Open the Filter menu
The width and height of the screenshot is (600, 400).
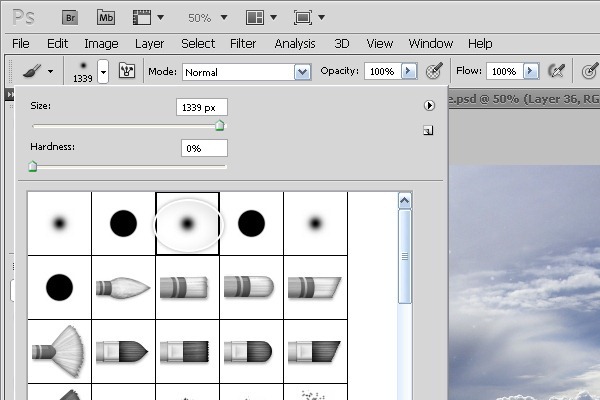tap(243, 44)
